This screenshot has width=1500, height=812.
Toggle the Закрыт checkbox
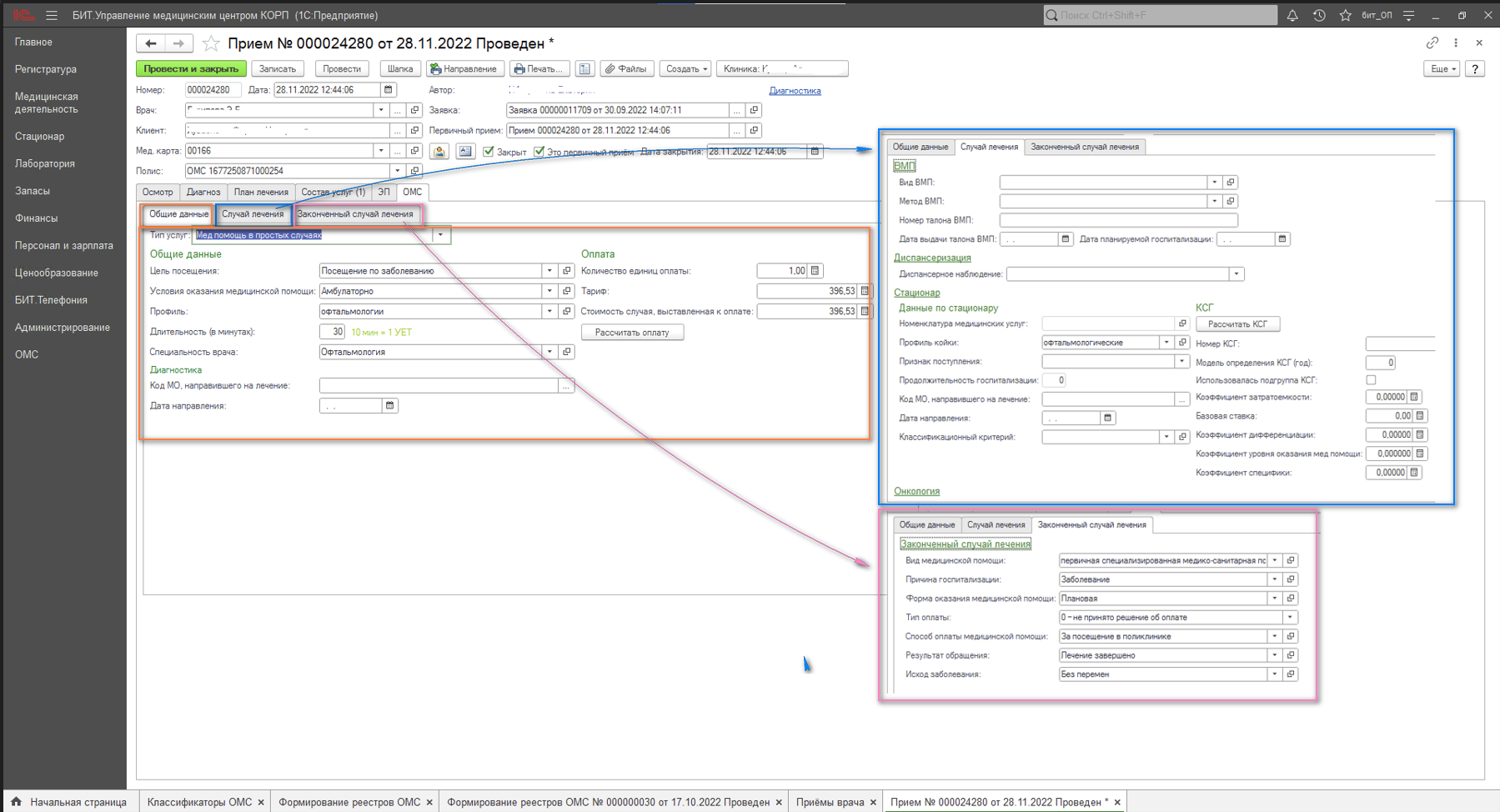(489, 151)
